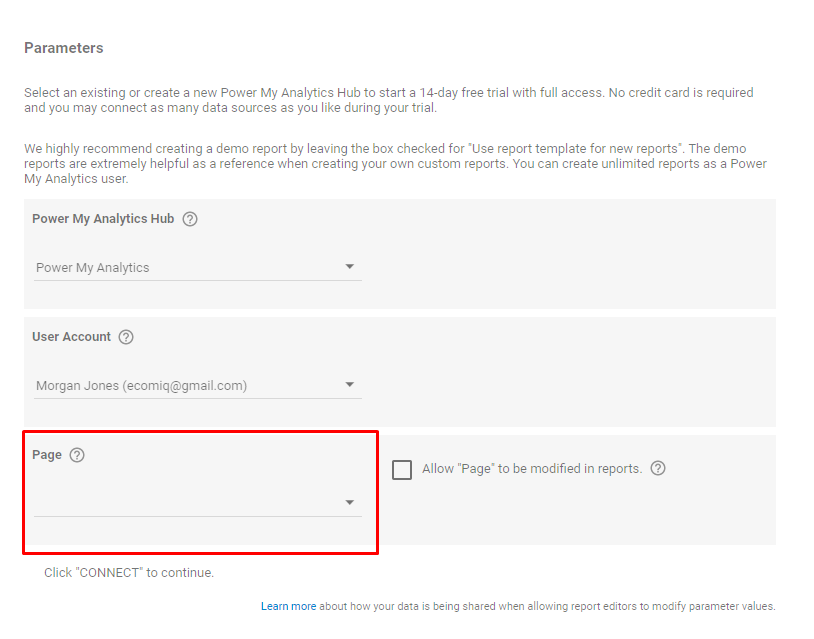Viewport: 814px width, 639px height.
Task: Click help icon beside Power My Analytics Hub
Action: [190, 219]
